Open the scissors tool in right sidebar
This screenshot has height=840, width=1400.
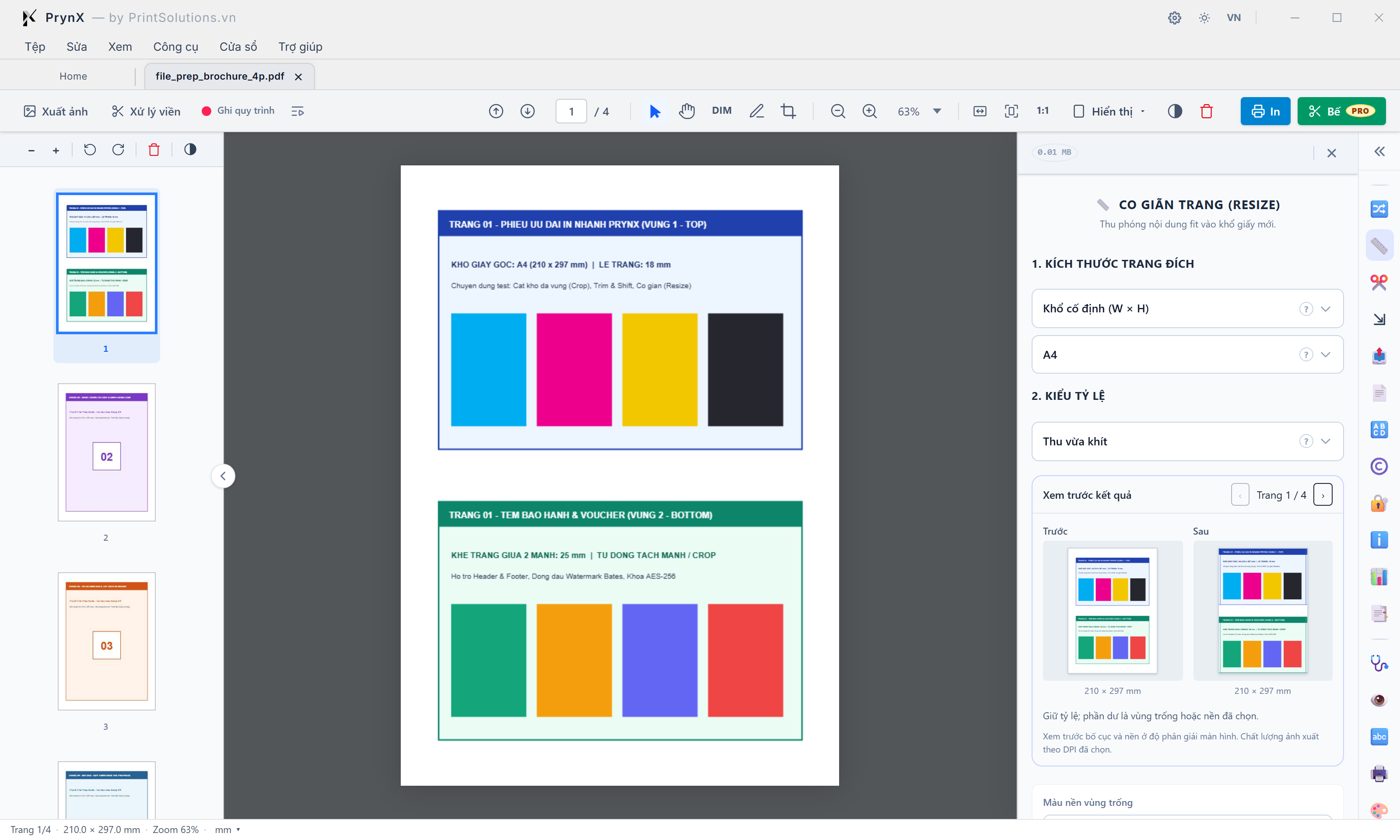(x=1379, y=283)
